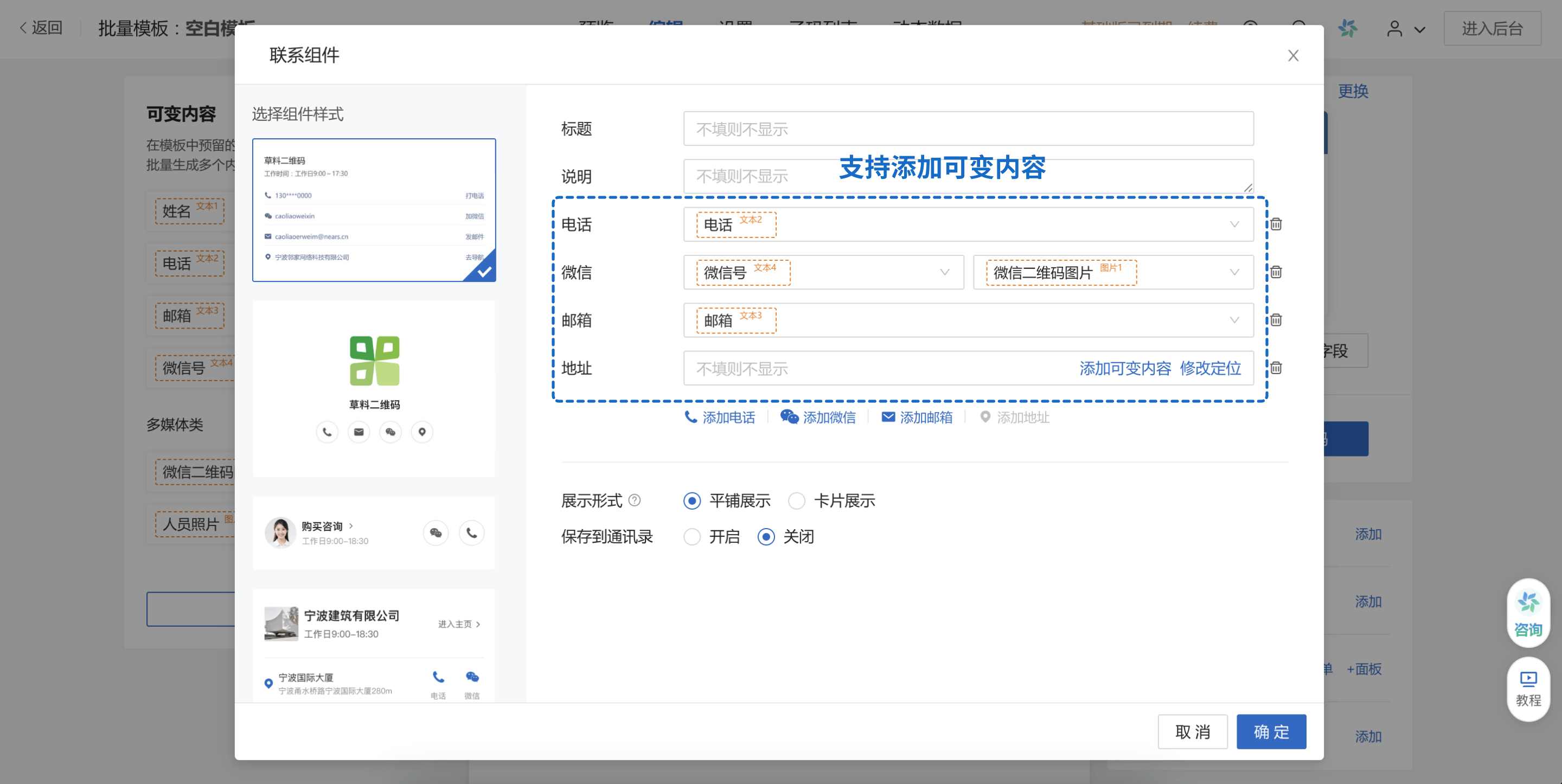Click the pinwheel logo in top bar
Viewport: 1562px width, 784px height.
click(1347, 28)
